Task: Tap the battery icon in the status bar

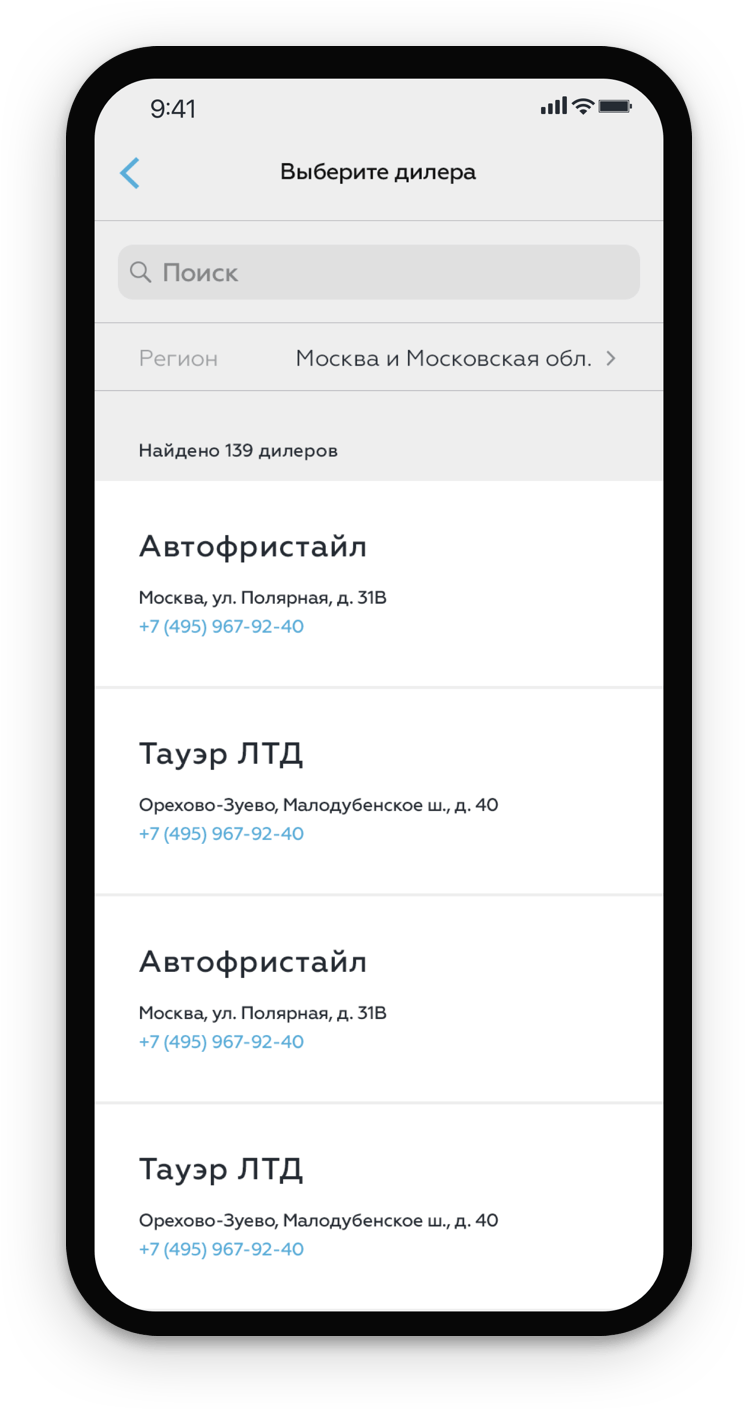Action: [x=615, y=106]
